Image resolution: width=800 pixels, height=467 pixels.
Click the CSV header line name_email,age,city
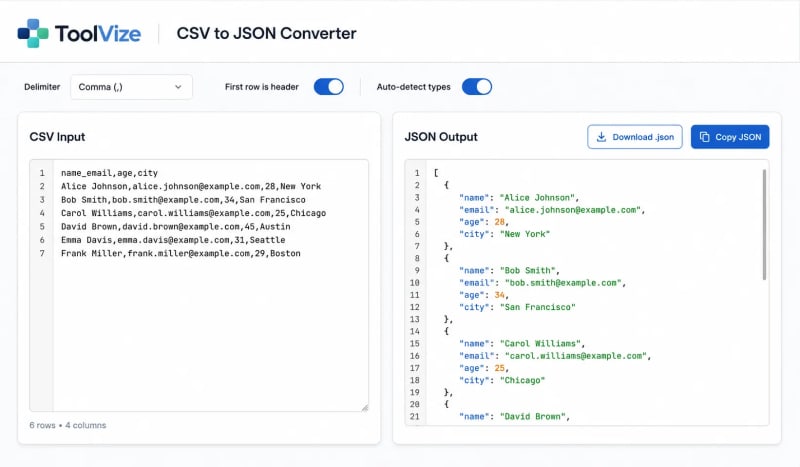click(x=109, y=173)
